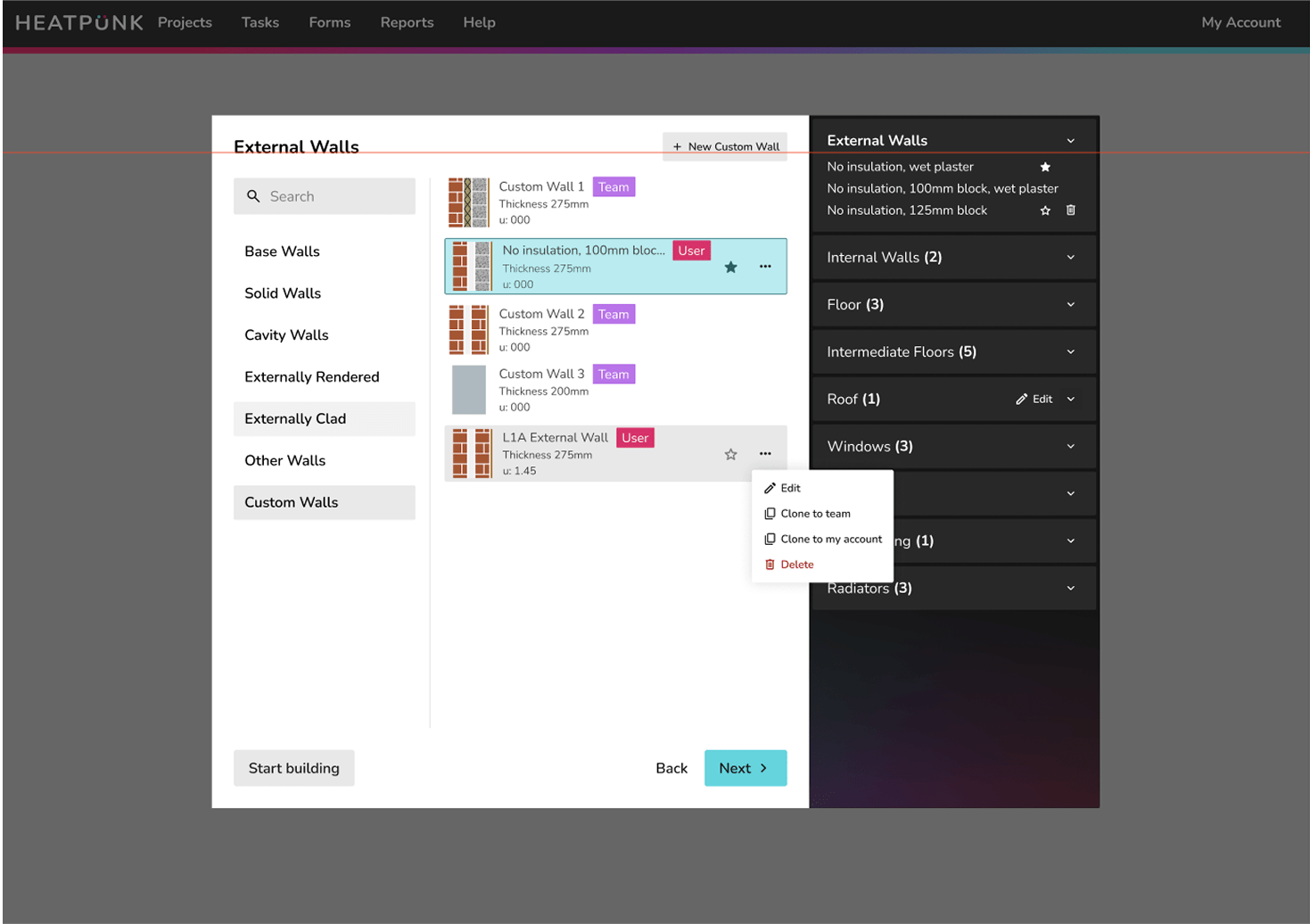Expand Internal Walls (2) section
The image size is (1310, 924).
(1071, 258)
